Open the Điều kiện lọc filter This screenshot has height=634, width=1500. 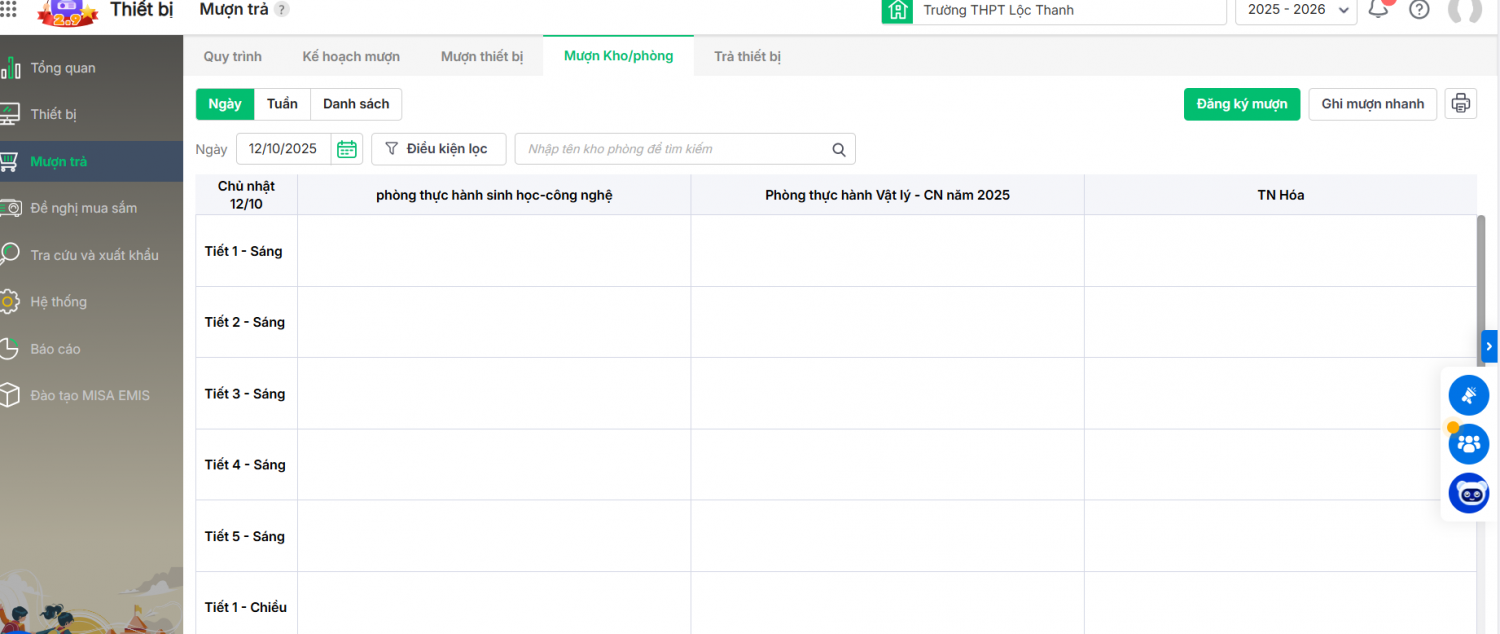438,149
